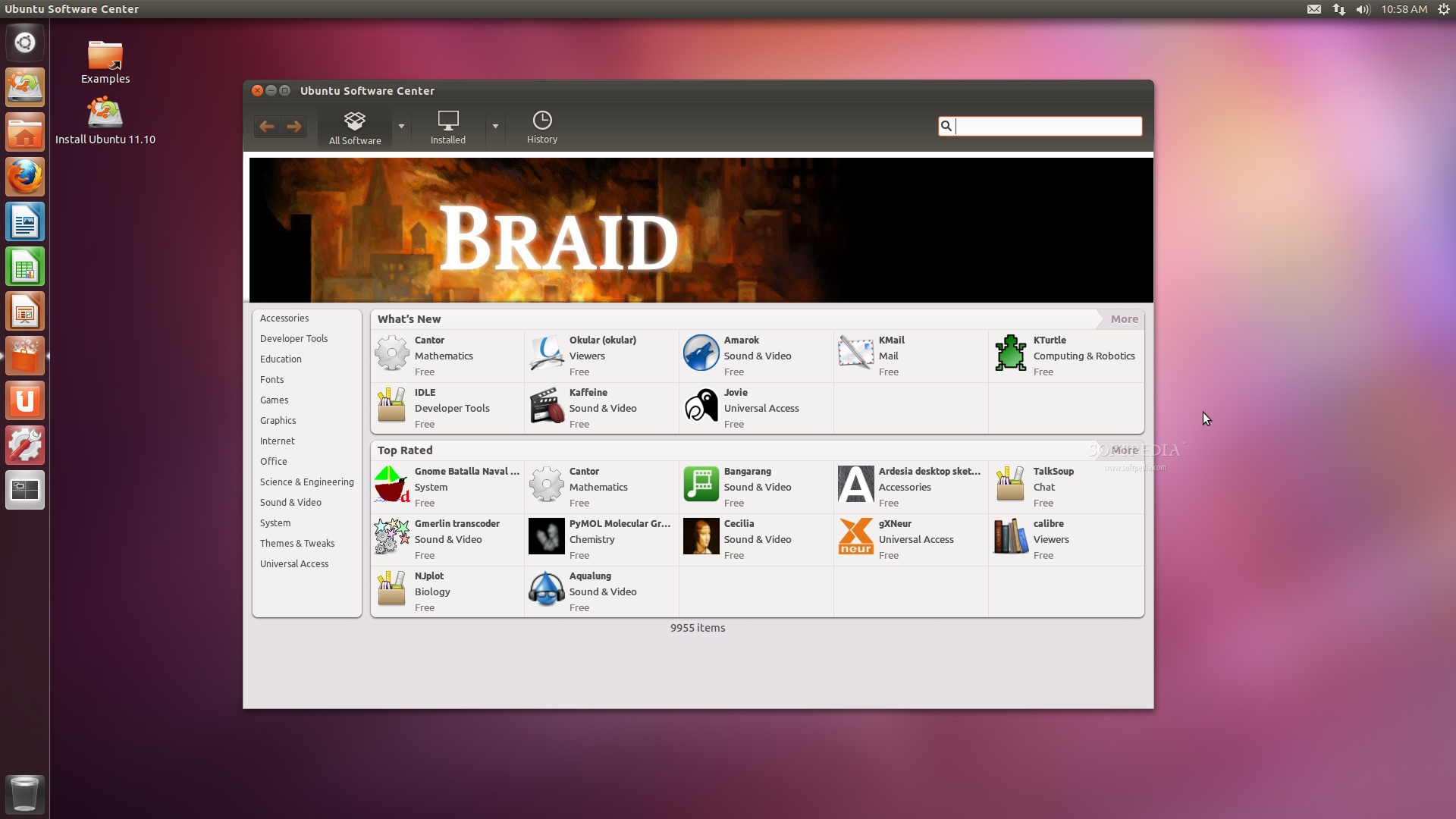Click the back arrow navigation button
The width and height of the screenshot is (1456, 819).
pos(267,127)
